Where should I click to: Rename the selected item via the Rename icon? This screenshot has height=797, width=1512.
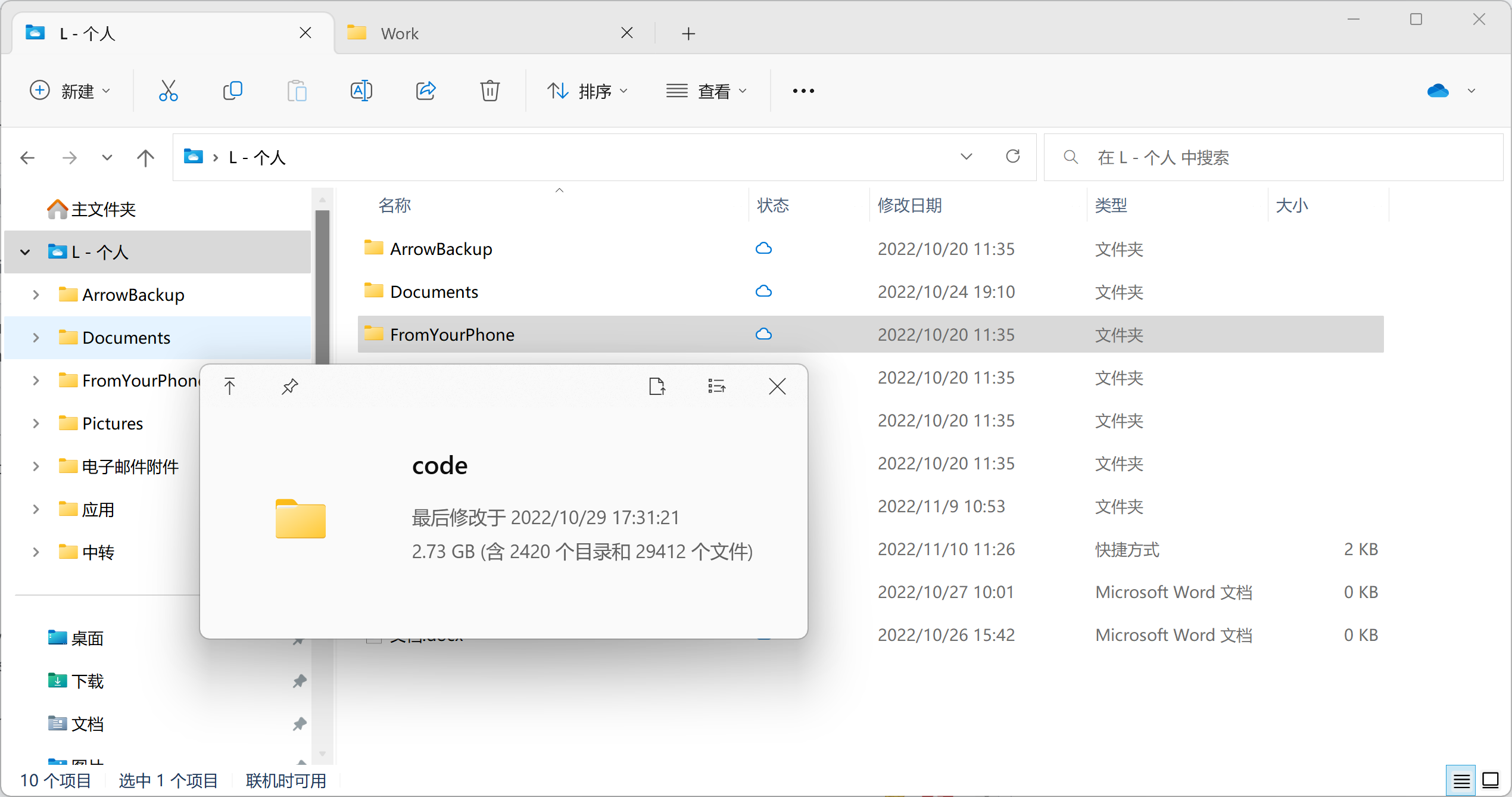point(361,91)
